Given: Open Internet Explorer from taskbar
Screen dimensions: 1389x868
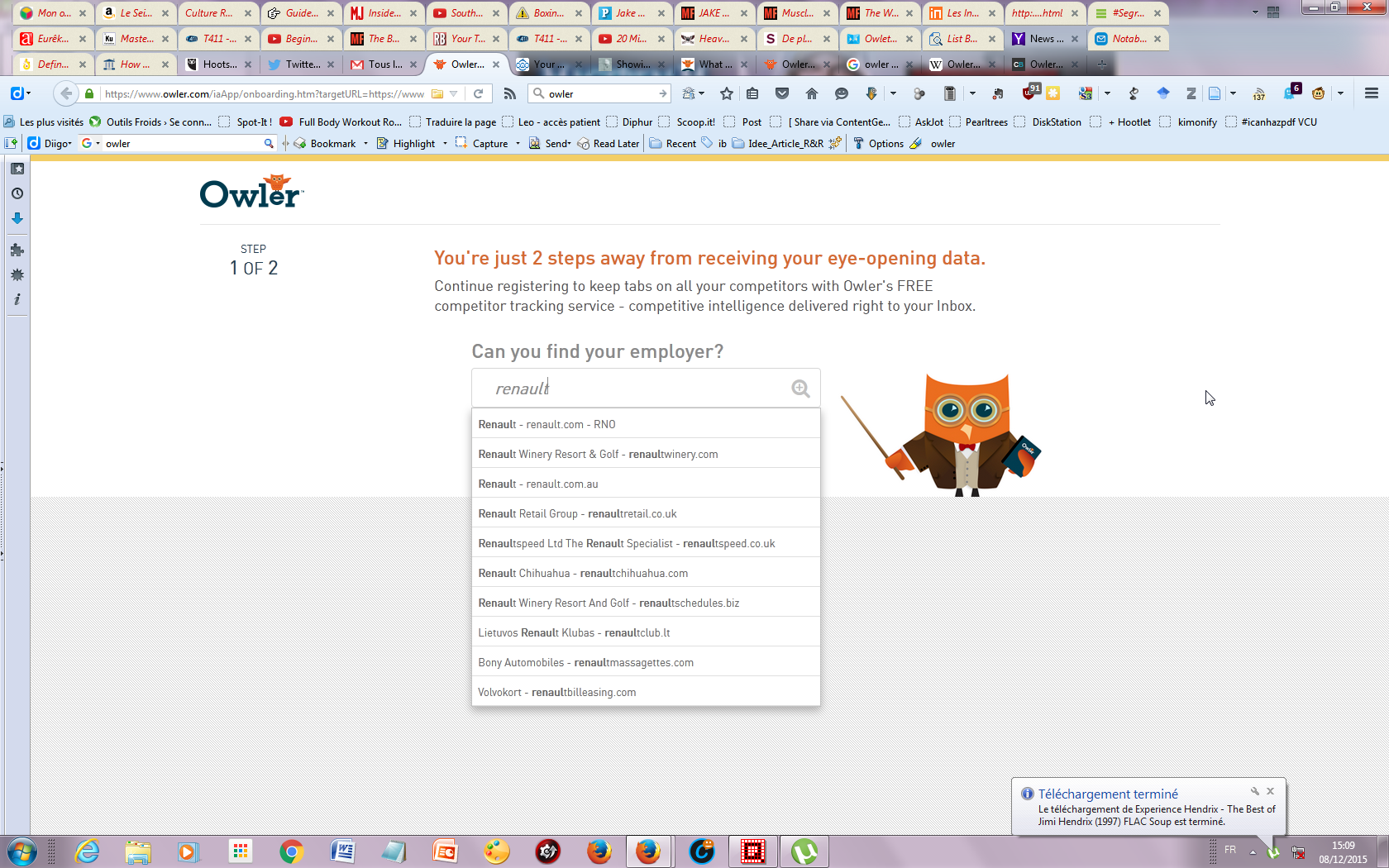Looking at the screenshot, I should [x=87, y=851].
